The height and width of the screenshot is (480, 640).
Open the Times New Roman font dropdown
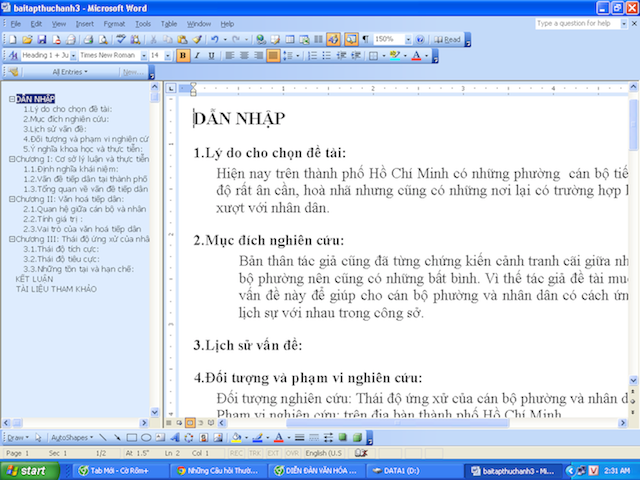(144, 56)
